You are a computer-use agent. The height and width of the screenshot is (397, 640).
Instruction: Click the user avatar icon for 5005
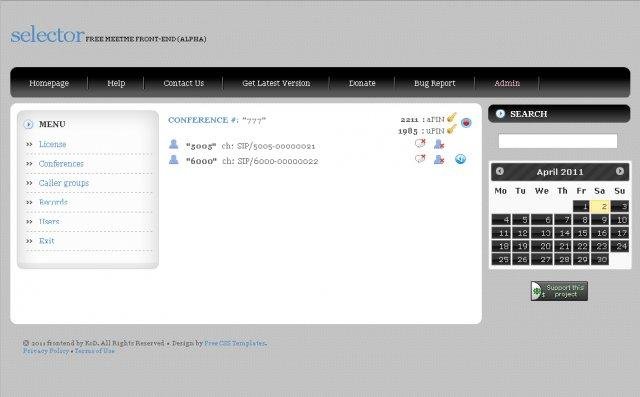pyautogui.click(x=173, y=144)
